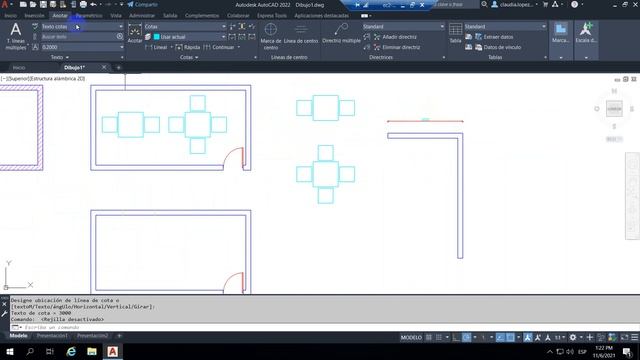Click the Directriz múltiple tool

(x=341, y=33)
